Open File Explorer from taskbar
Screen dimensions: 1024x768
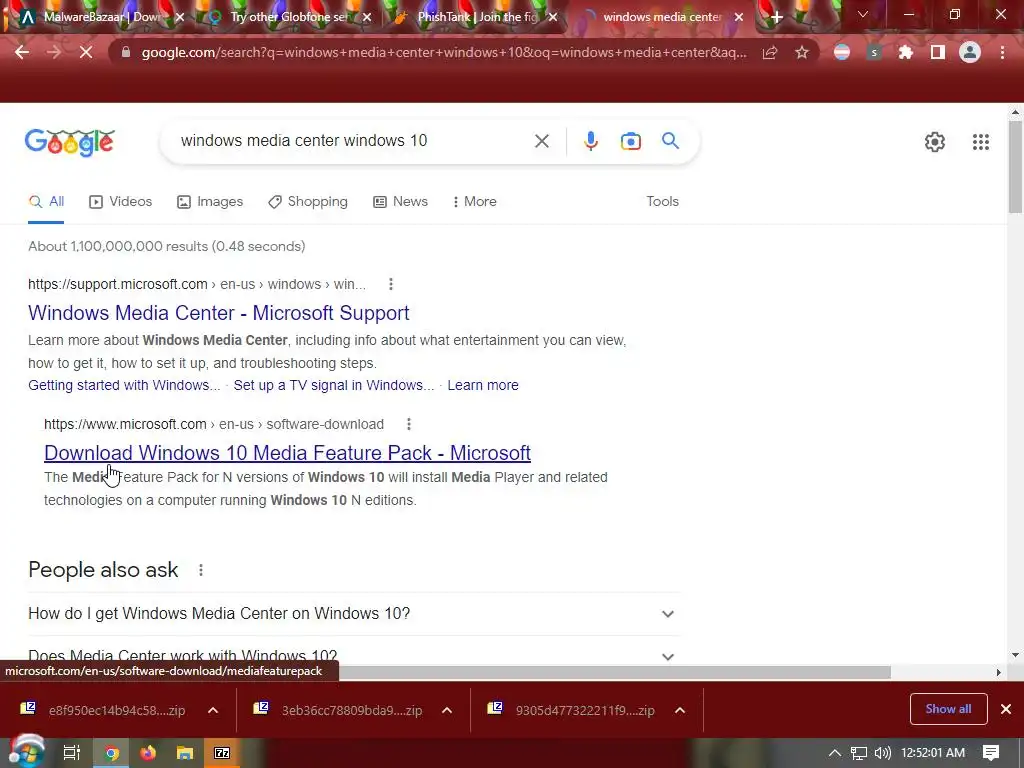click(x=185, y=753)
